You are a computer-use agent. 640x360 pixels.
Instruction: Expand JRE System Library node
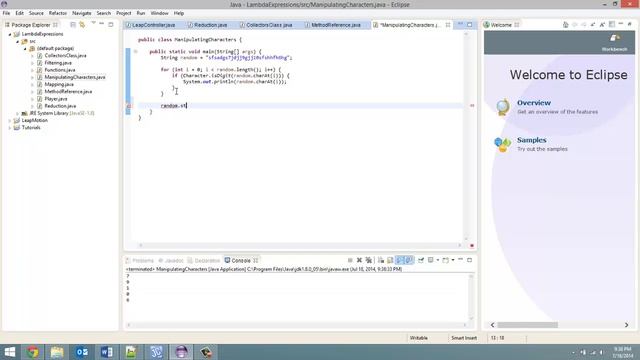tap(18, 113)
